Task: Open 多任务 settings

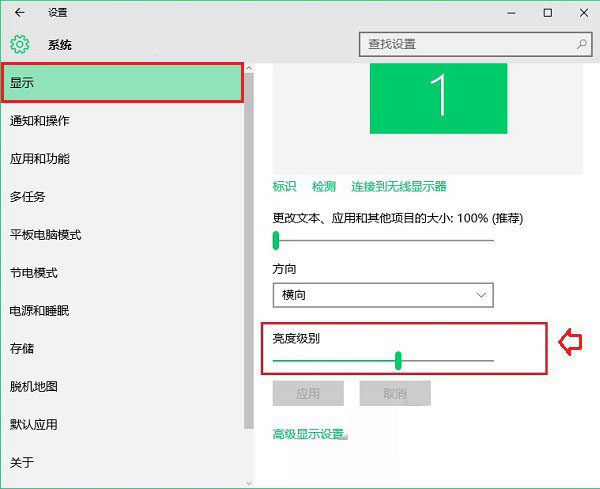Action: click(x=122, y=197)
